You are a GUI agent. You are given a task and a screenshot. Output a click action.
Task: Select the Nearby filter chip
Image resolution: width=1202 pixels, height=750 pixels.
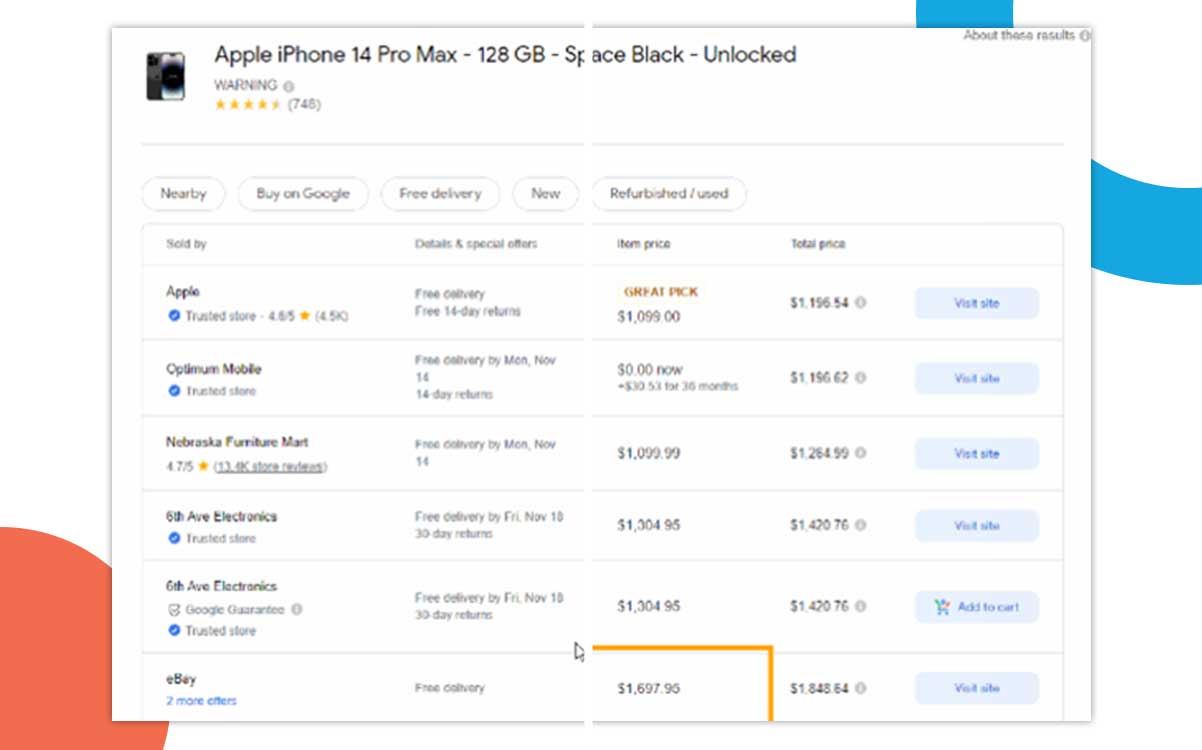pos(183,194)
